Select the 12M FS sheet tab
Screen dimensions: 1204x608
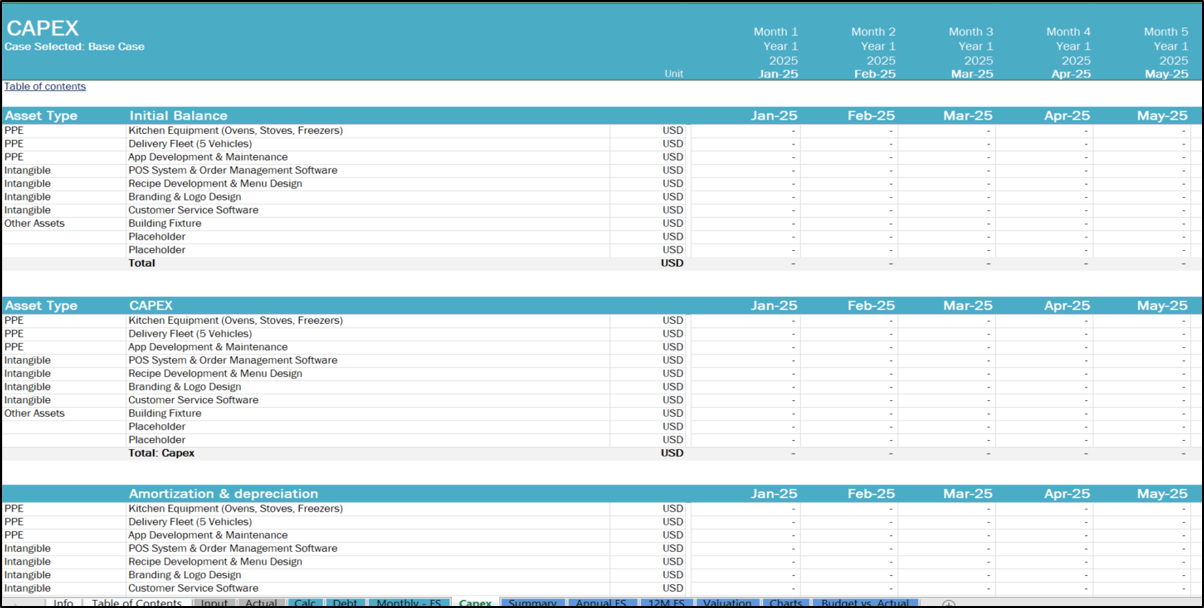point(665,603)
